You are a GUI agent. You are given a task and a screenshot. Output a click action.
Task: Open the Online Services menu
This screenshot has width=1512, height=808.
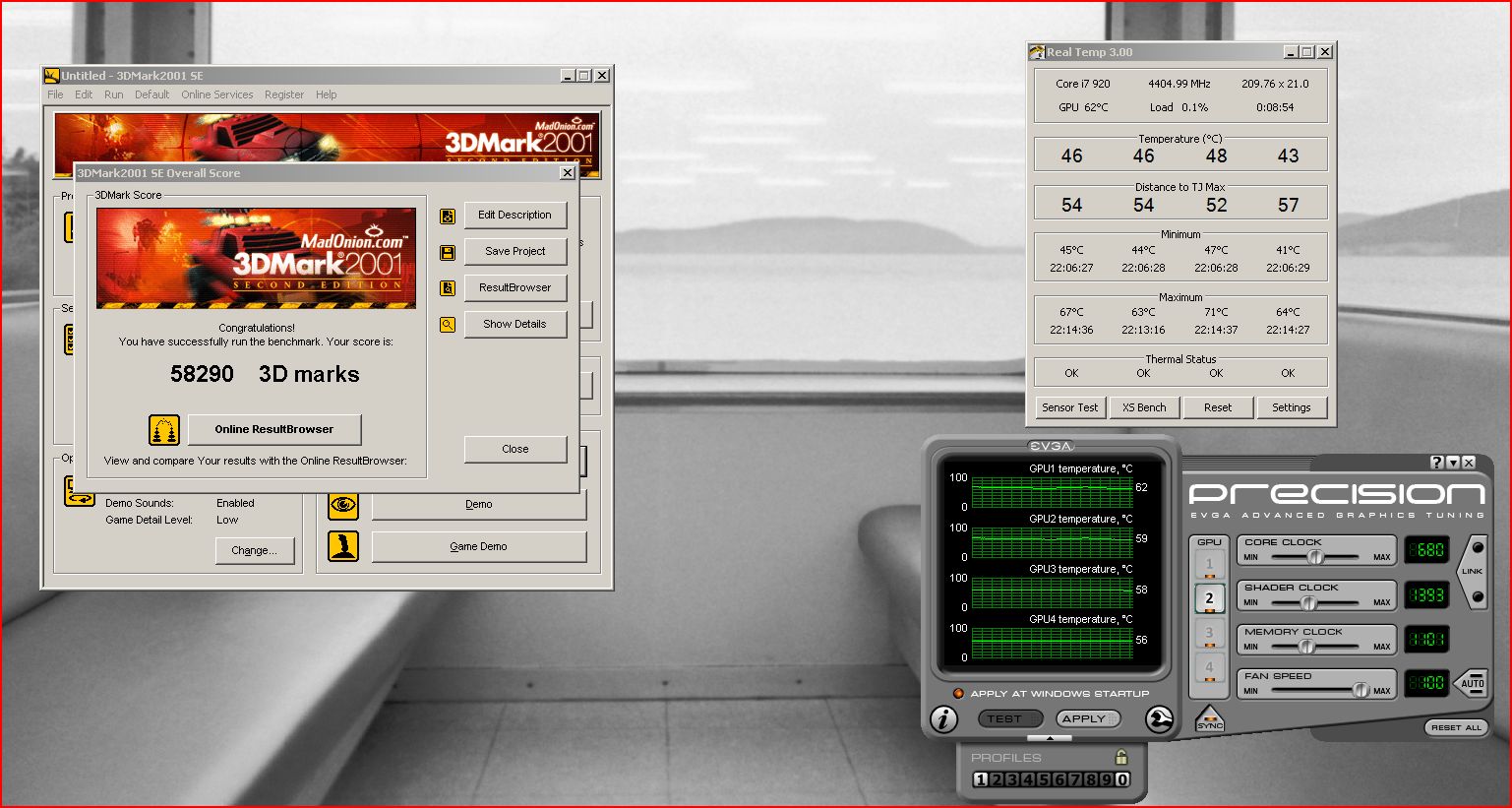click(217, 95)
